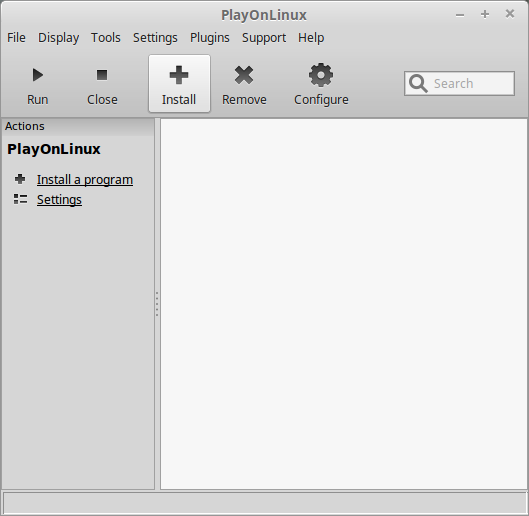Click the magnifier icon in search box
This screenshot has width=529, height=516.
(418, 83)
